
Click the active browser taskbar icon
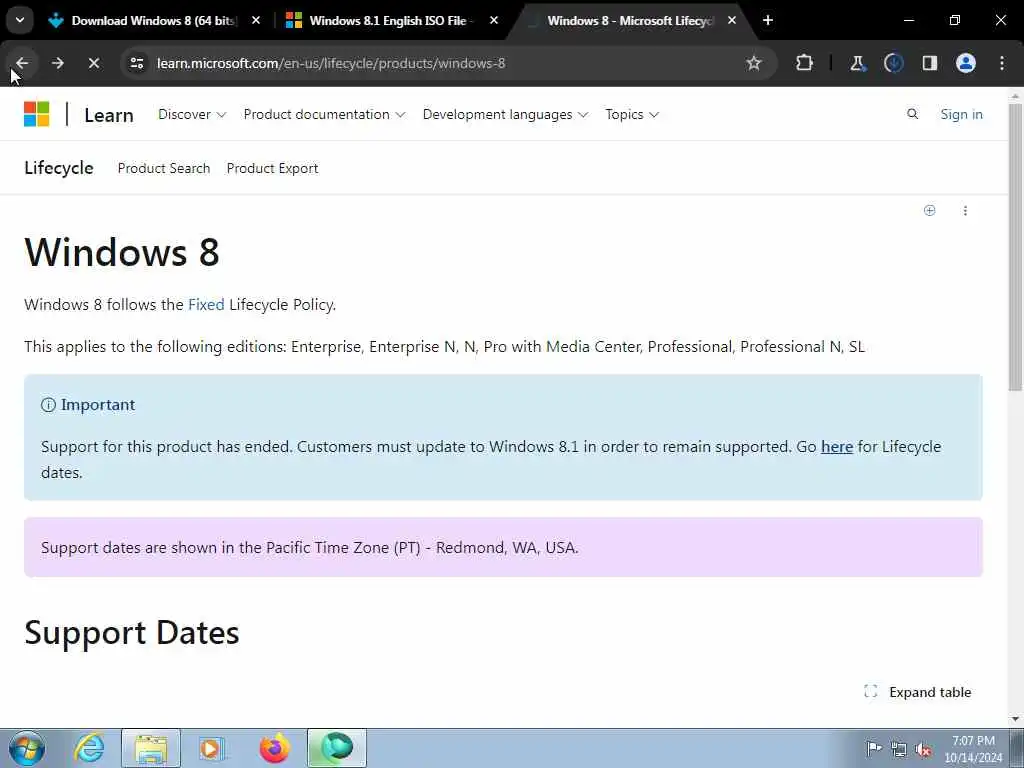pyautogui.click(x=337, y=748)
